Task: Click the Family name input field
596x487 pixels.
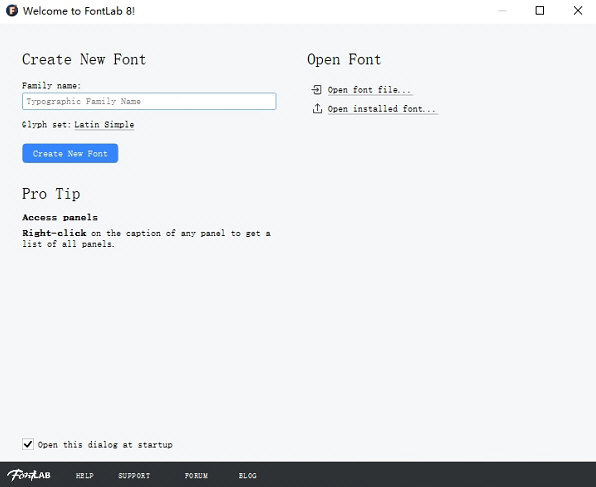Action: pos(149,101)
